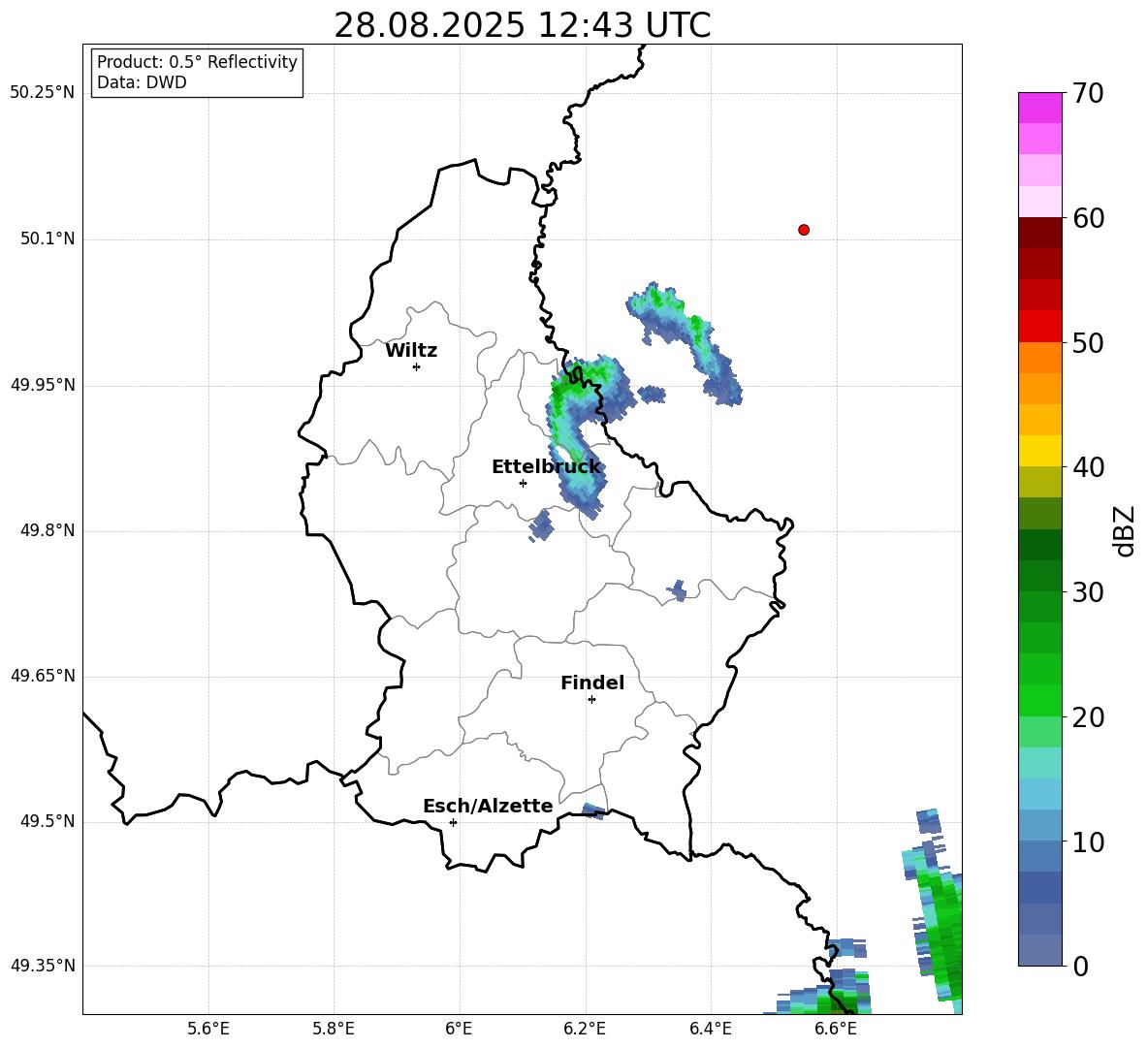Click the Findel station cross marker
The width and height of the screenshot is (1148, 1048).
[591, 700]
